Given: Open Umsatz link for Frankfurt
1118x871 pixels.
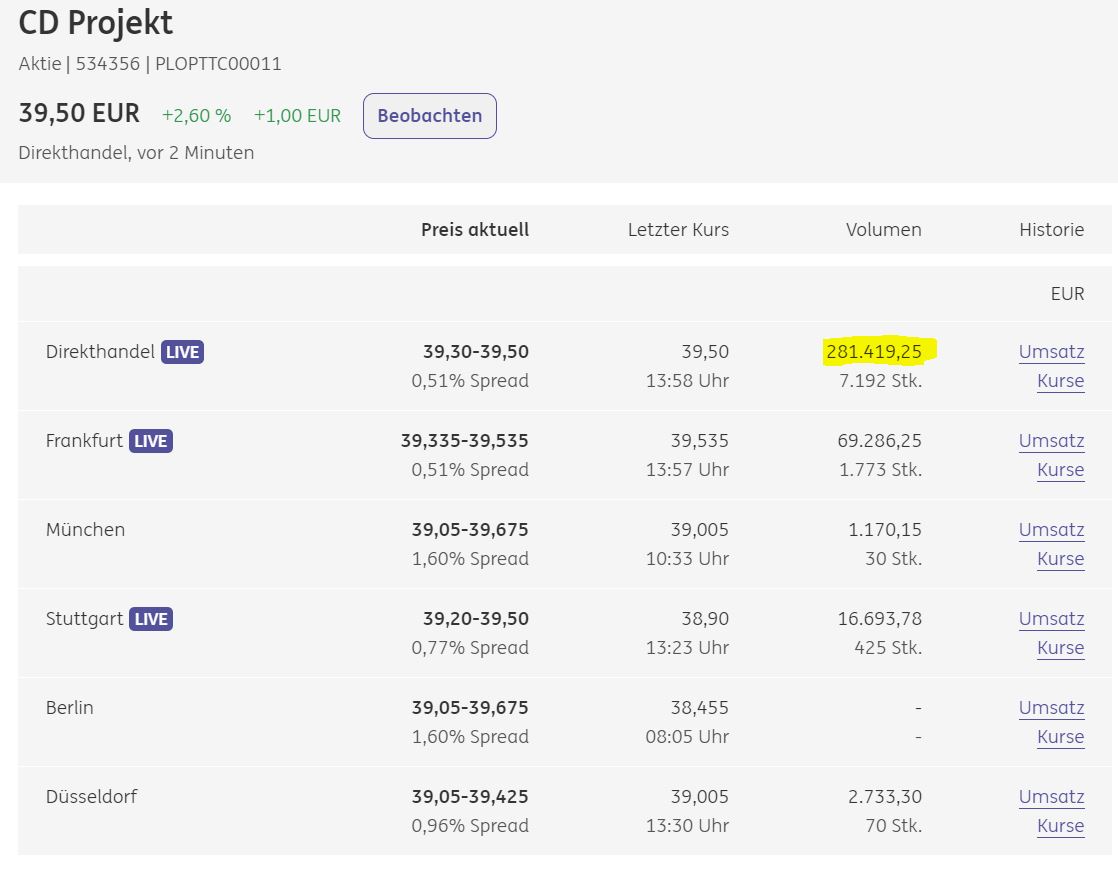Looking at the screenshot, I should [1051, 441].
